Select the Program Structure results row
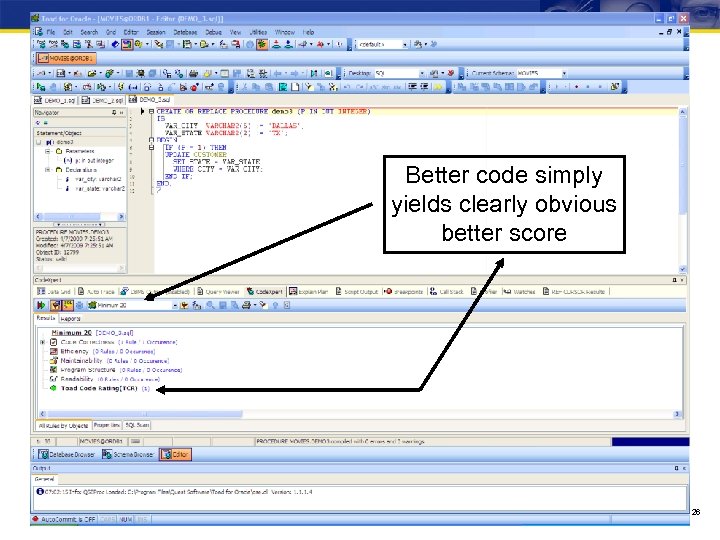The image size is (720, 540). [x=115, y=370]
